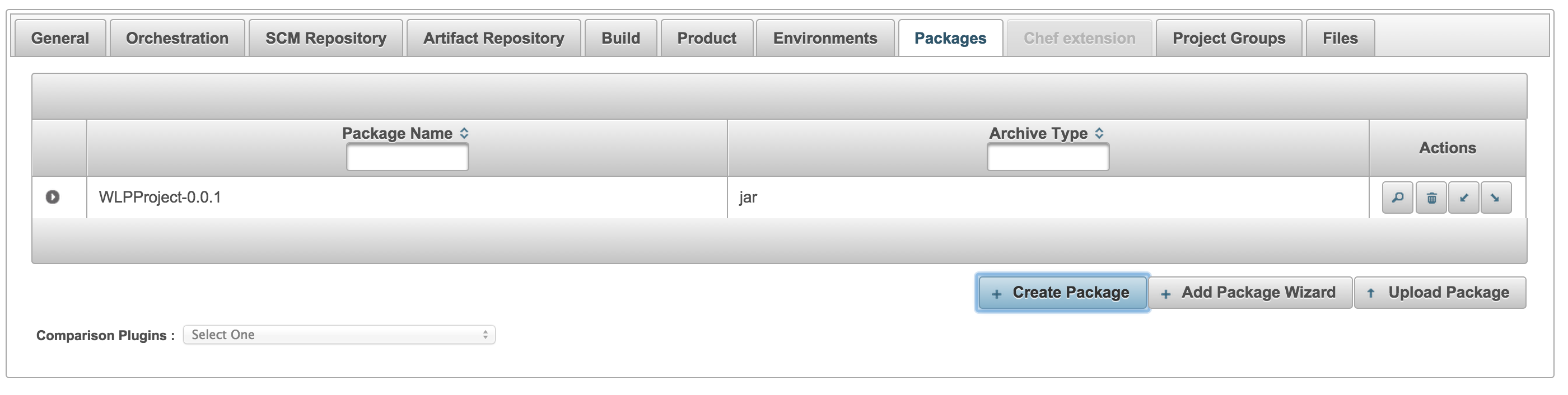Open the Orchestration tab
Screen dimensions: 1568x395
(177, 38)
